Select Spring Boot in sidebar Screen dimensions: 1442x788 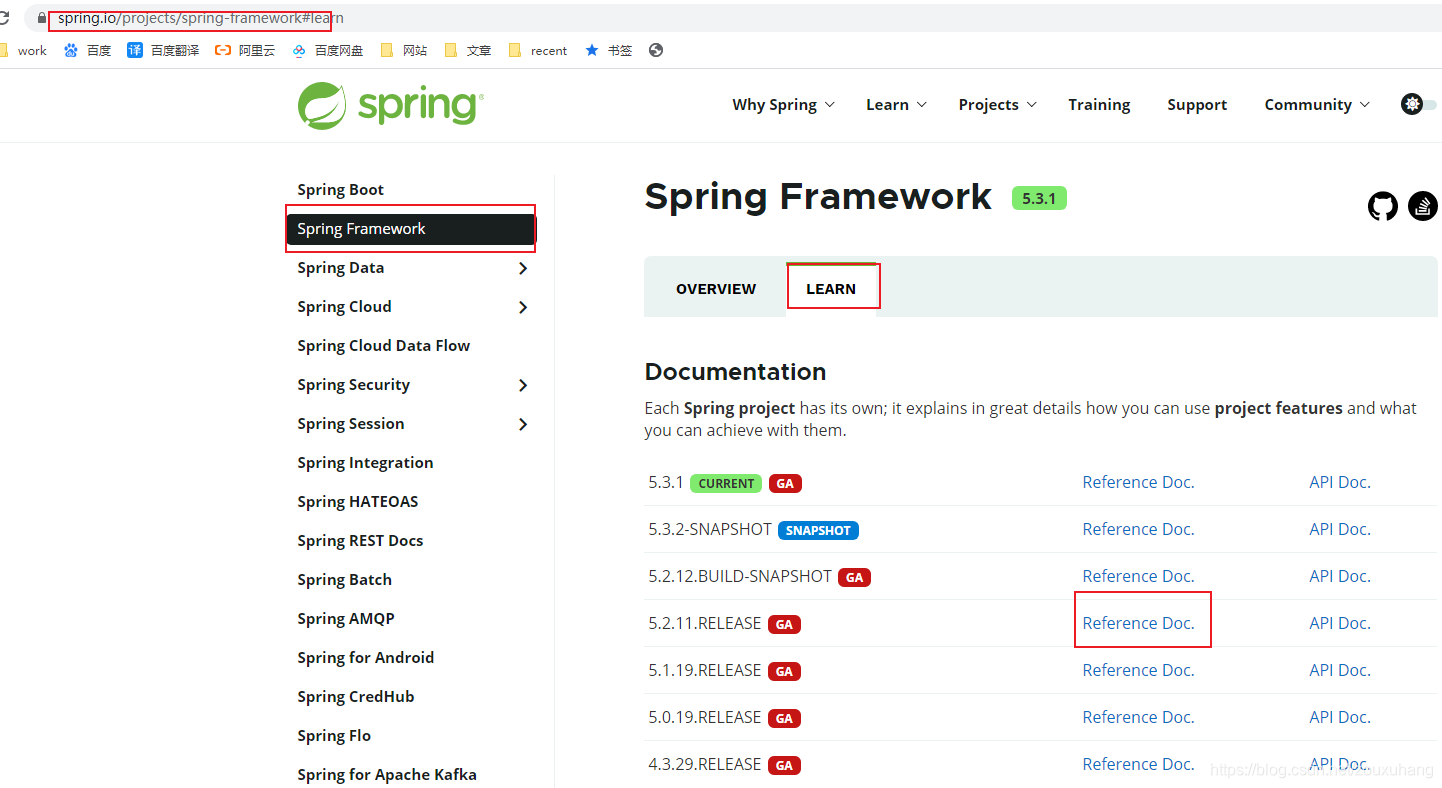[340, 190]
